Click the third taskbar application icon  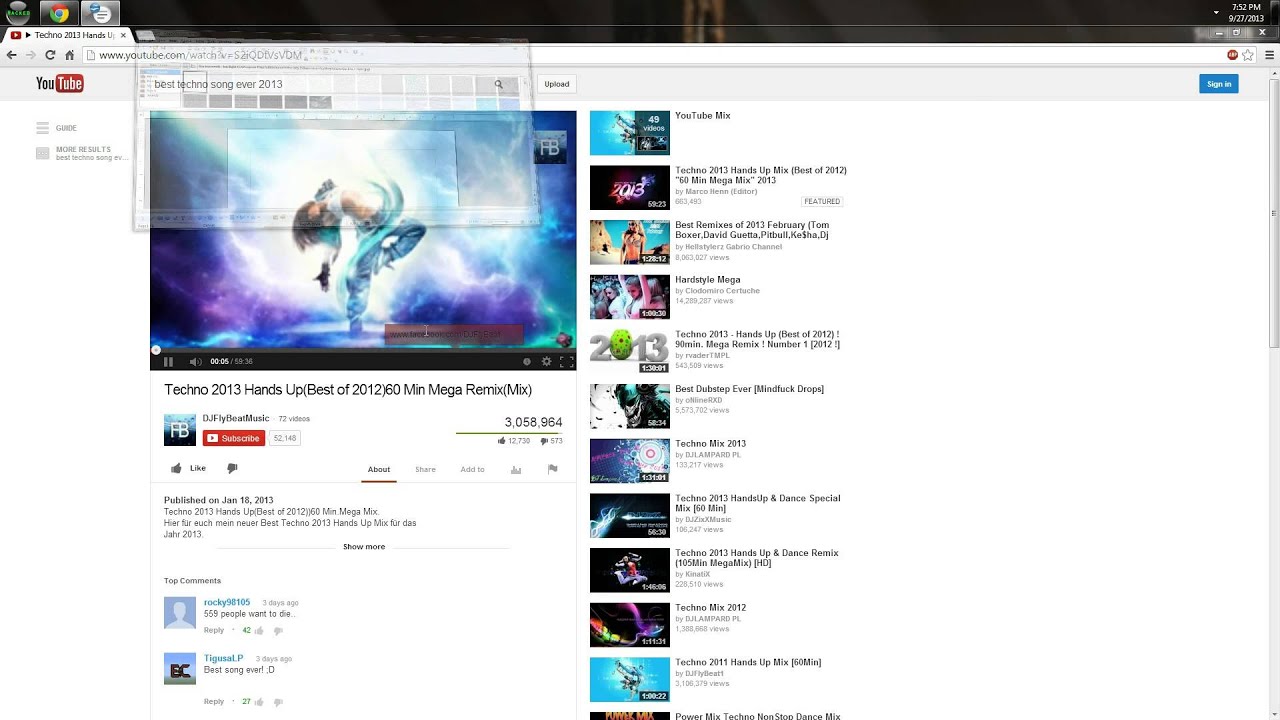(x=100, y=14)
